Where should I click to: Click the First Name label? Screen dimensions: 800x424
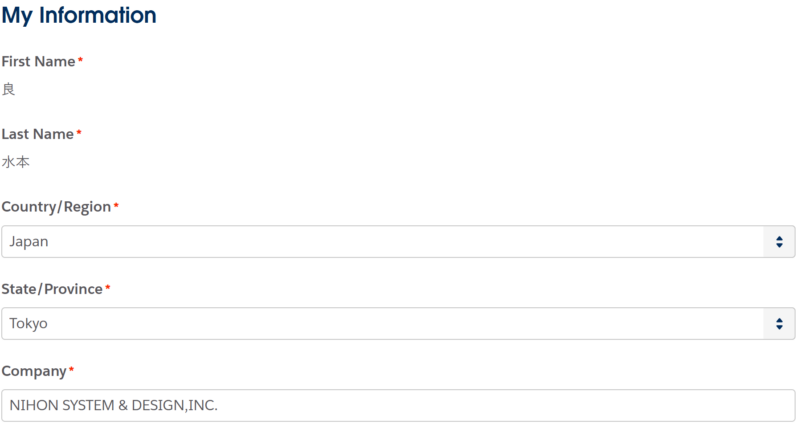coord(38,62)
